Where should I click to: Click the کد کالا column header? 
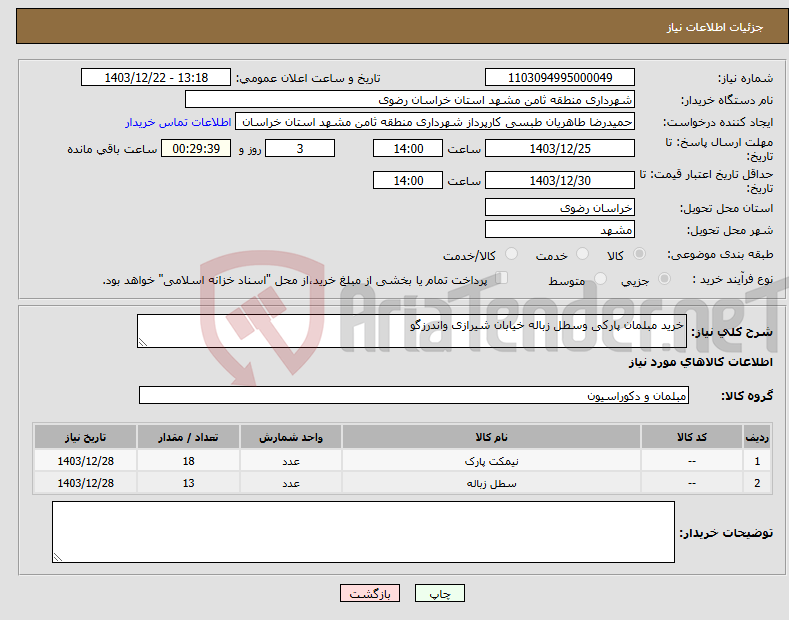coord(692,437)
